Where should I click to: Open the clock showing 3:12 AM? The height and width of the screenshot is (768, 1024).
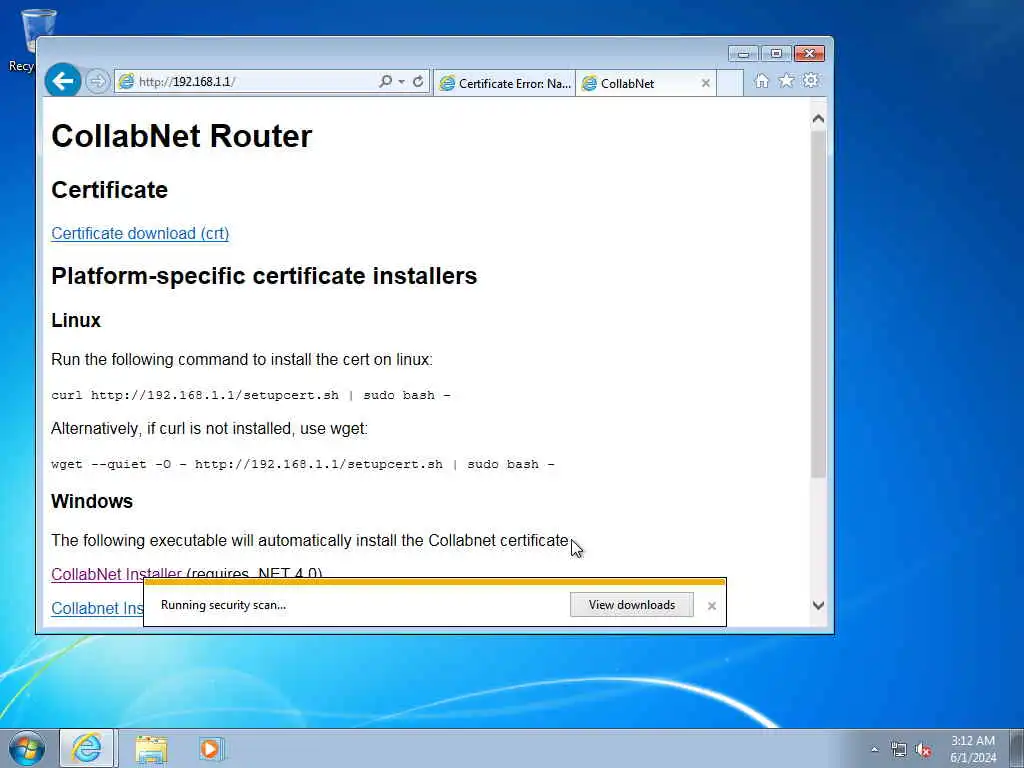pyautogui.click(x=973, y=749)
